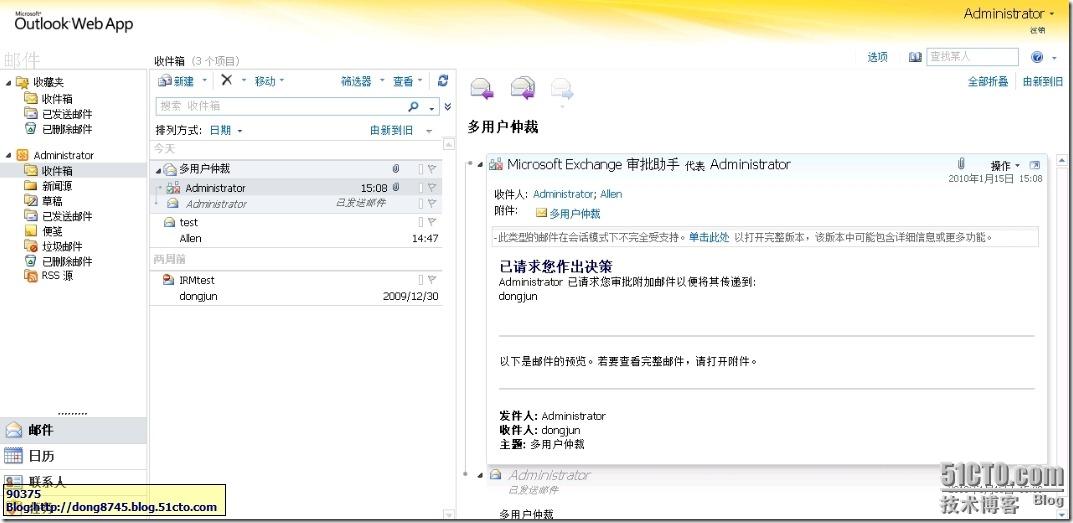Click the 垃圾邮件 junk folder icon

(x=30, y=246)
